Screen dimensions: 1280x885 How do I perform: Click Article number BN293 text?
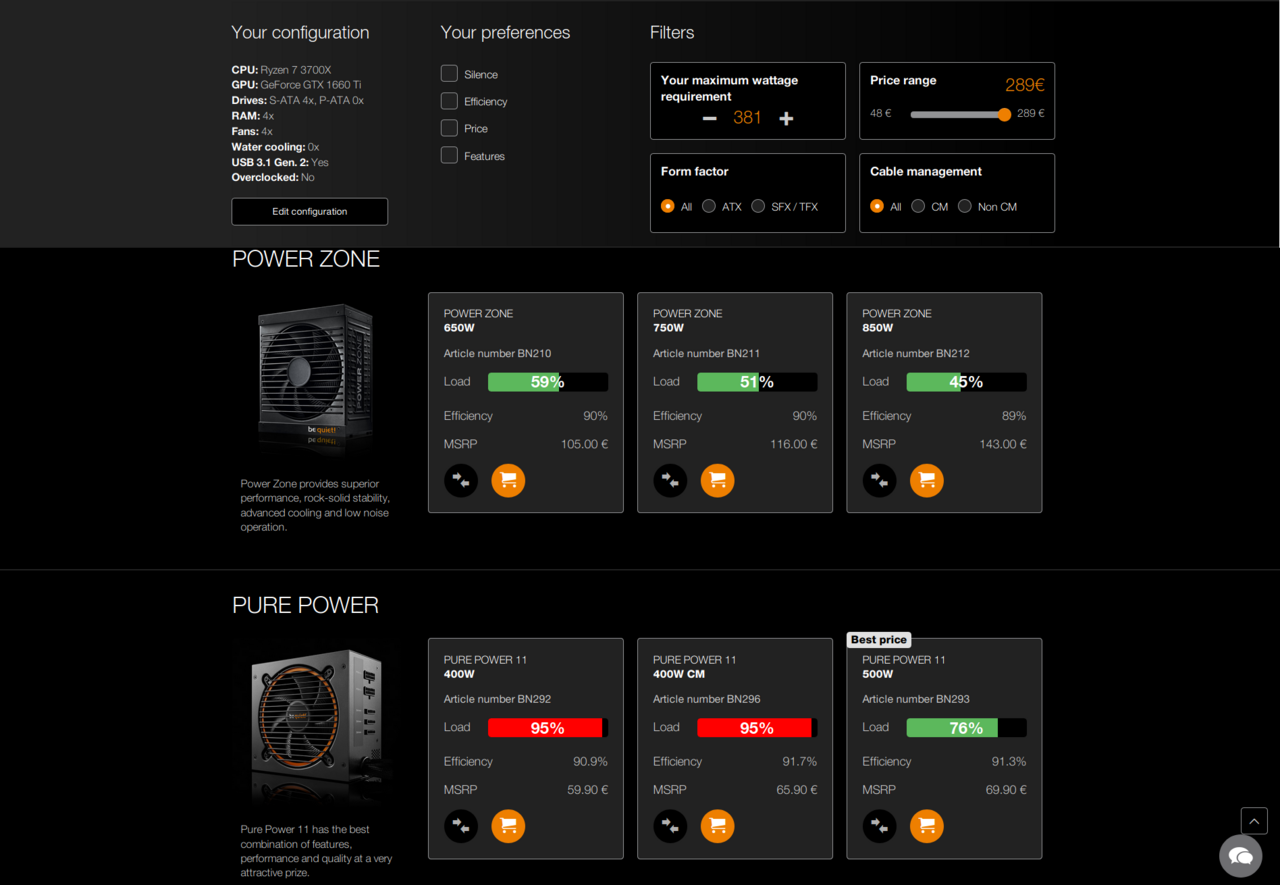pyautogui.click(x=916, y=699)
